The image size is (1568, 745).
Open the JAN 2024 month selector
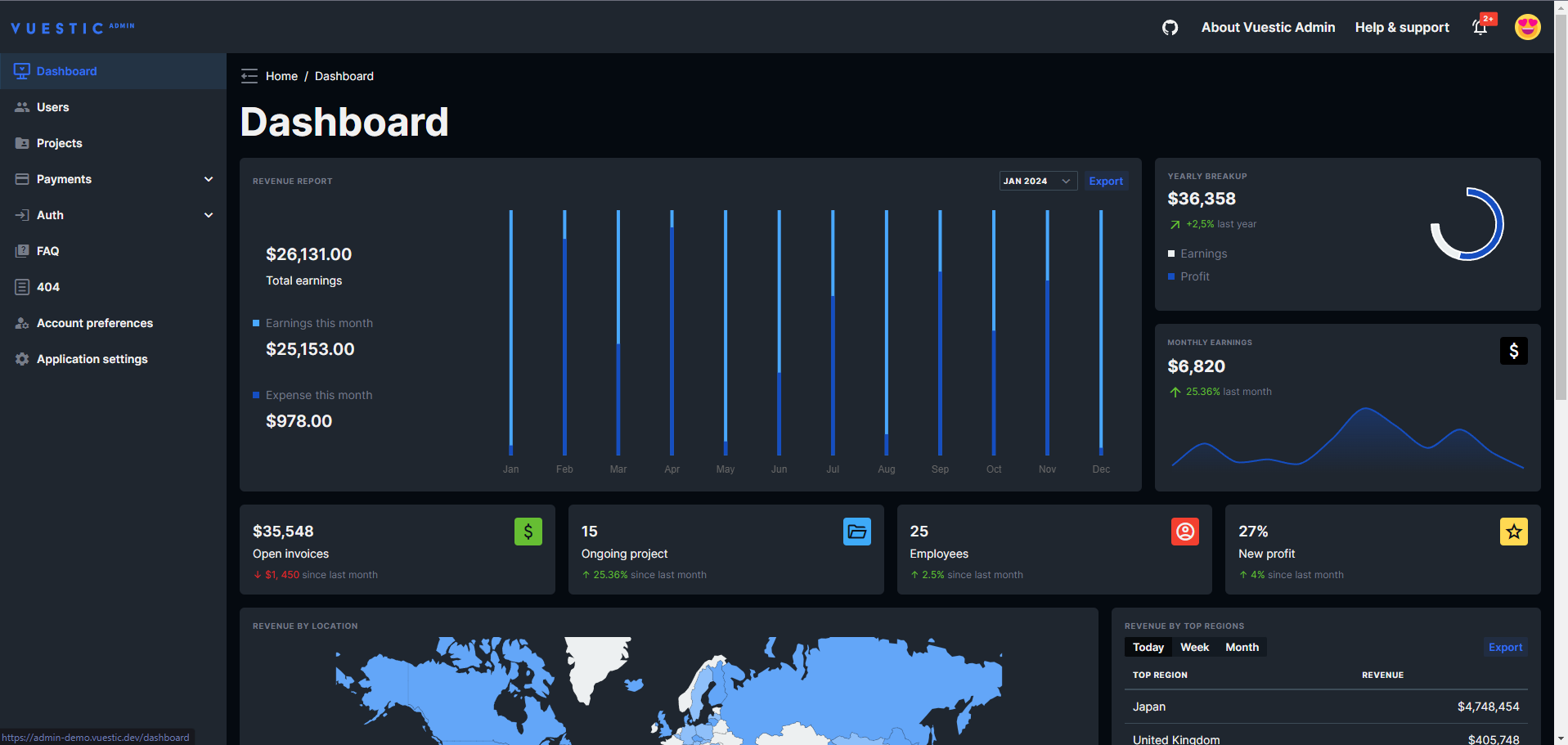pyautogui.click(x=1037, y=181)
